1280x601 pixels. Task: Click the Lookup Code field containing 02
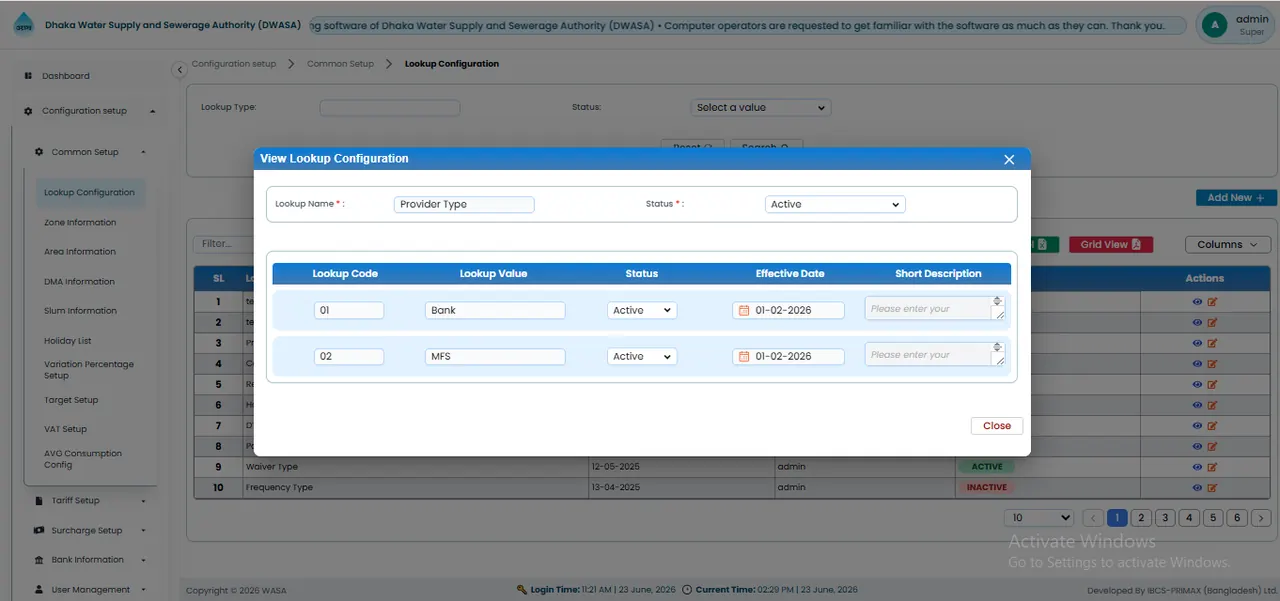[349, 357]
